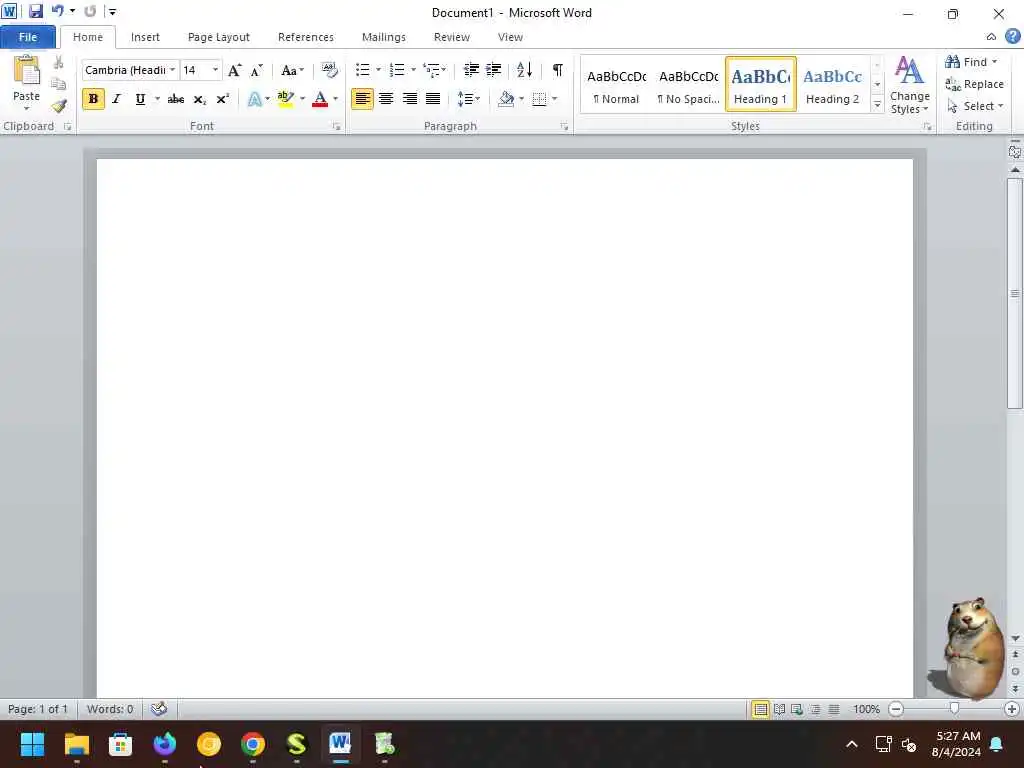The height and width of the screenshot is (768, 1024).
Task: Toggle Bold formatting
Action: 93,99
